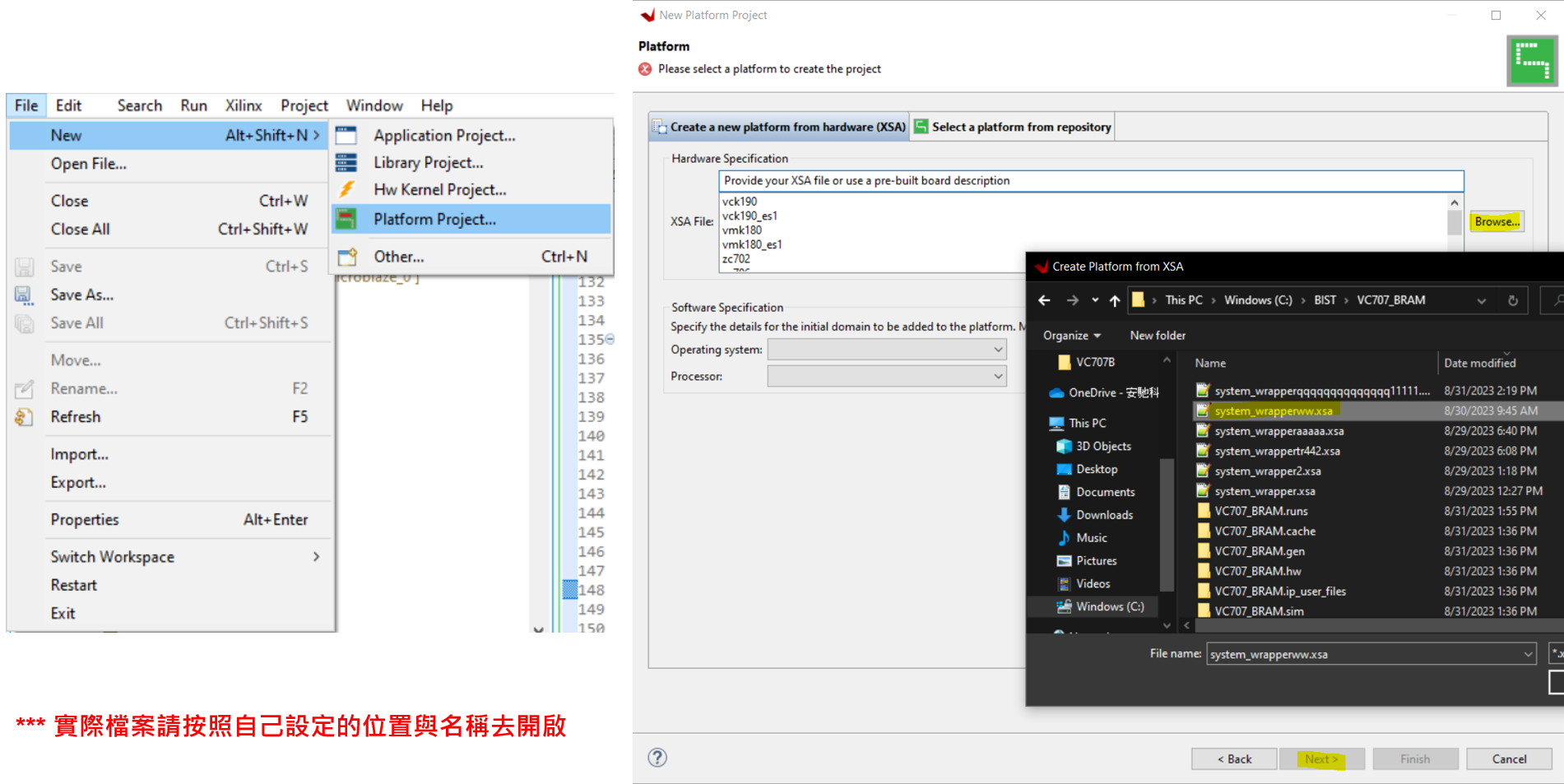Click the XSA description text field

(x=1091, y=181)
